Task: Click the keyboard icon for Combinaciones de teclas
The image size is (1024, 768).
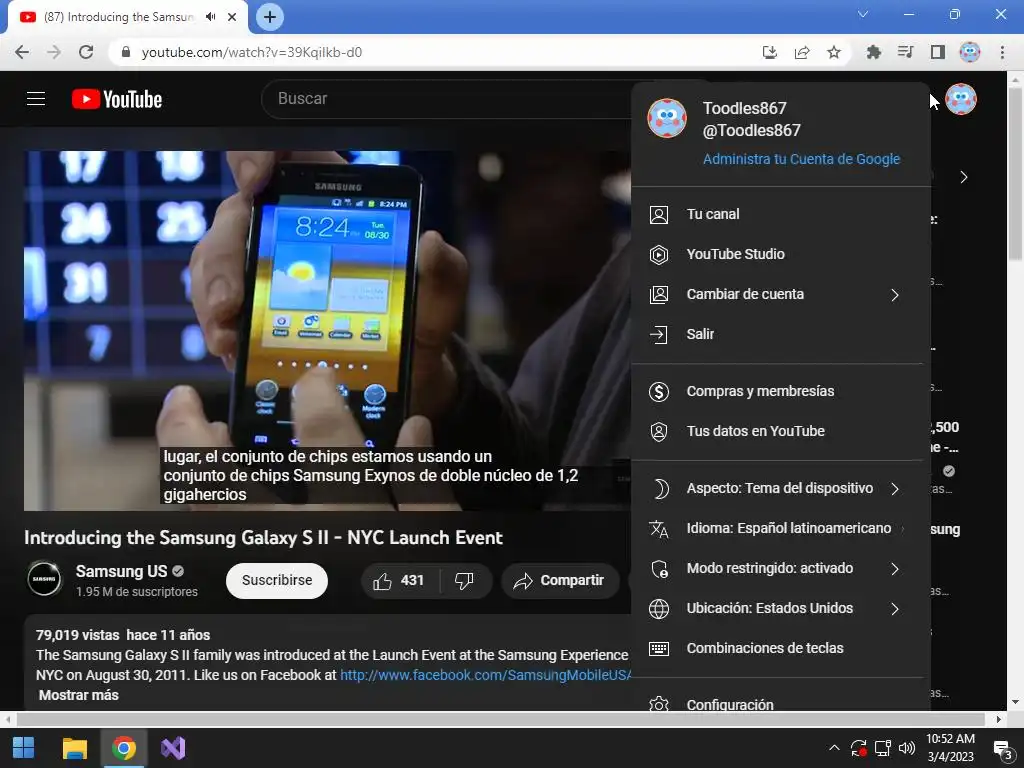Action: click(659, 648)
